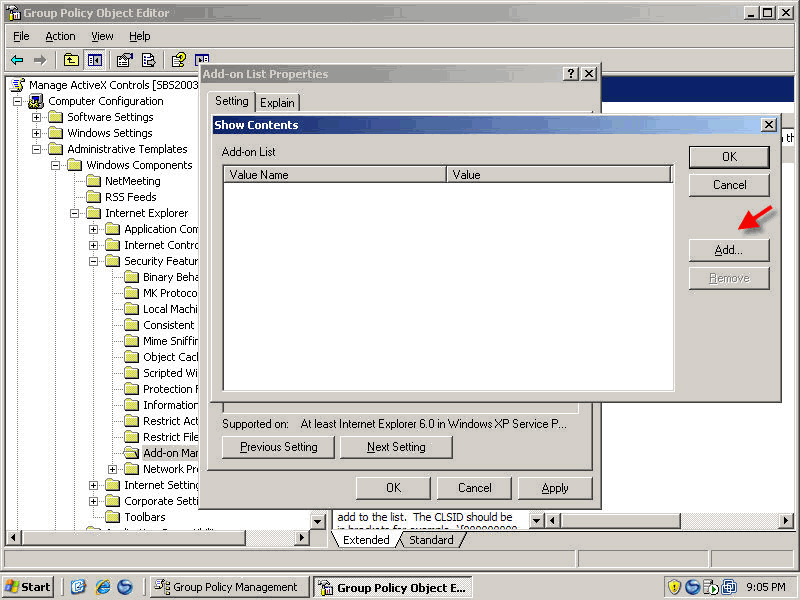
Task: Click the tree pane scroll left arrow
Action: pos(13,537)
